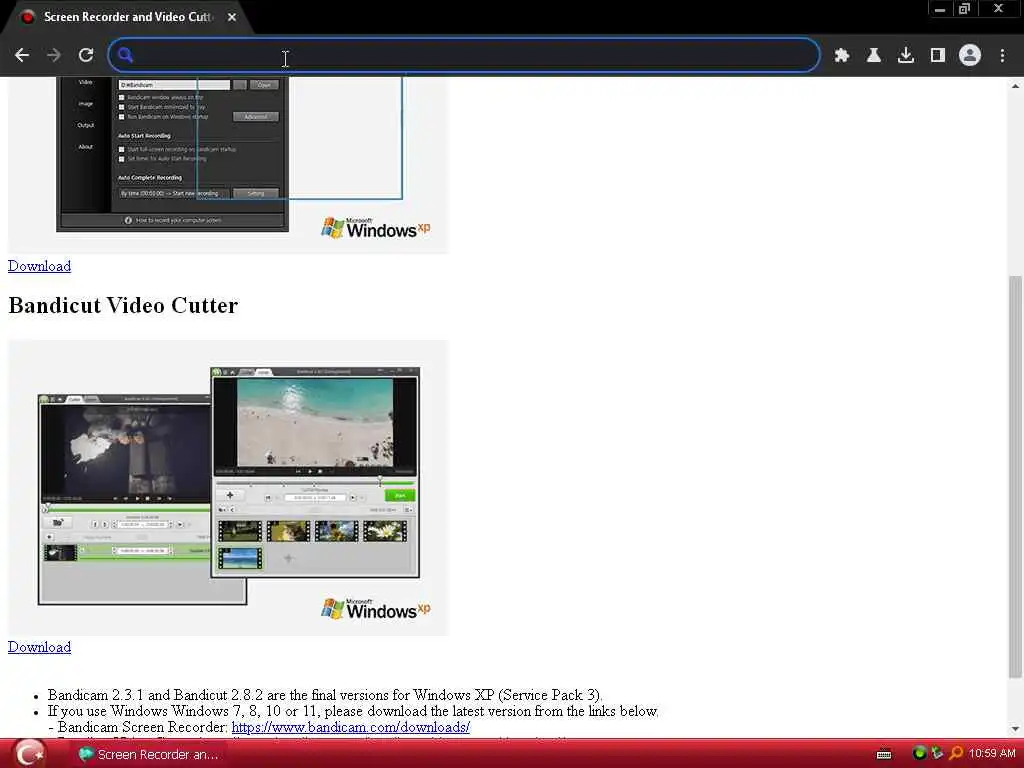The image size is (1024, 768).
Task: Activate the Screen Recorder taskbar button
Action: coord(149,754)
